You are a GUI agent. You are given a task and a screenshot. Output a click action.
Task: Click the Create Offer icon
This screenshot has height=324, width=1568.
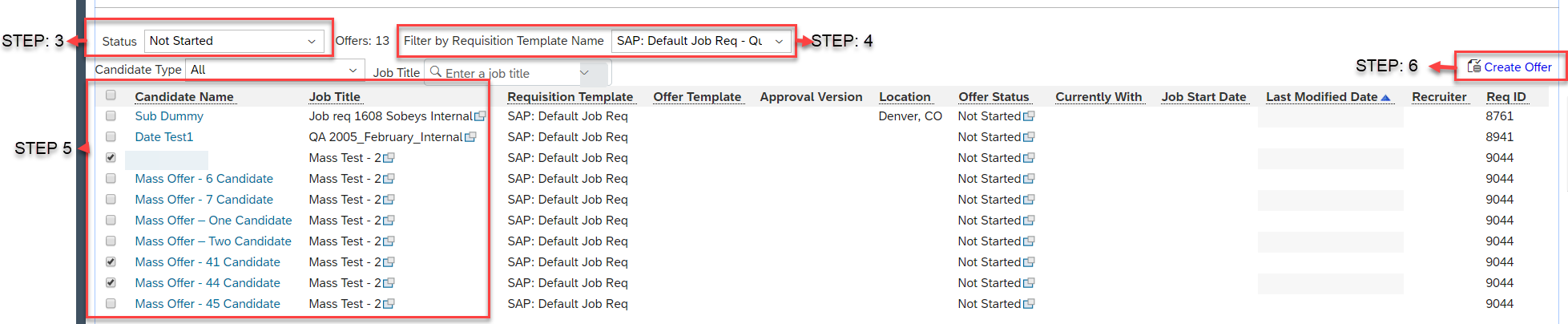tap(1473, 67)
